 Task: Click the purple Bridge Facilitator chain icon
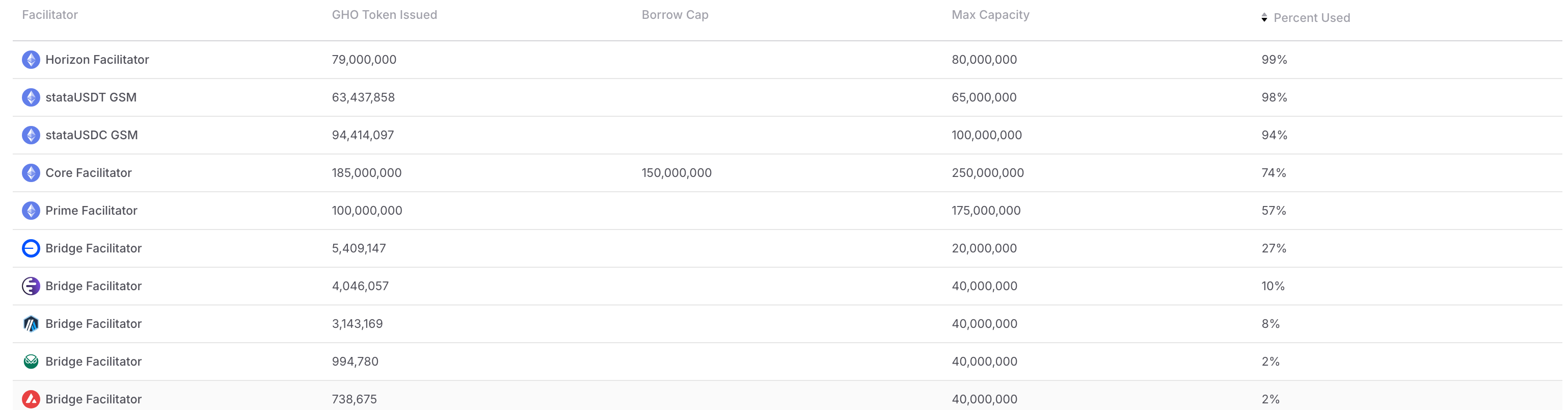[31, 286]
